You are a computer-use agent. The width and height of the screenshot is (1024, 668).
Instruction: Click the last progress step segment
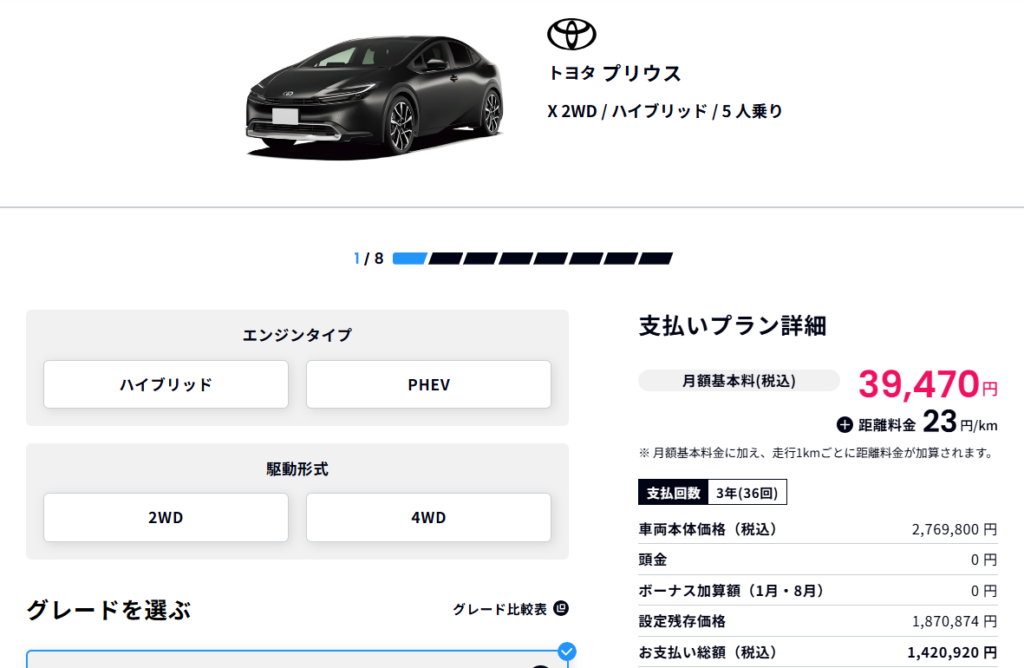(655, 258)
